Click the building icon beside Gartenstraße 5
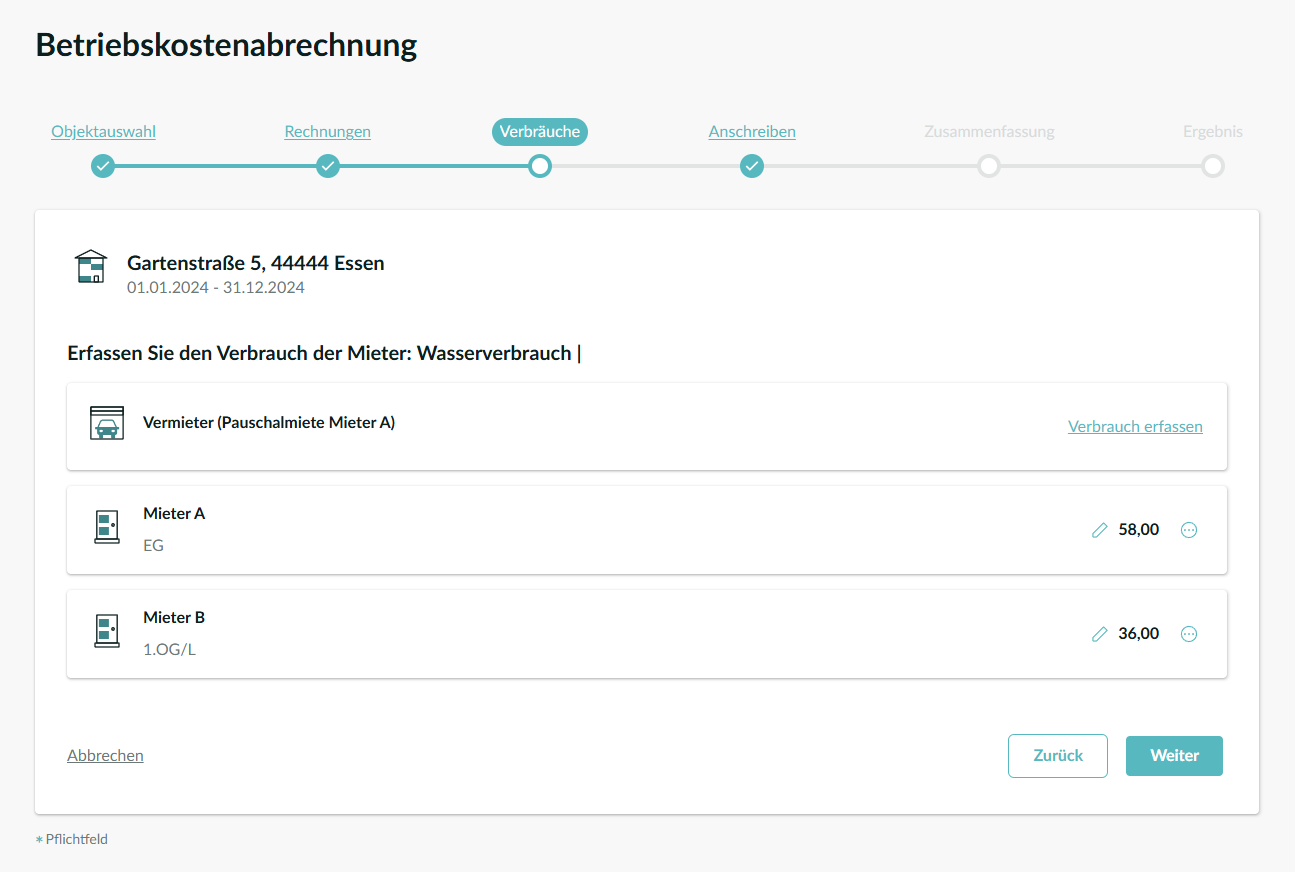 [x=91, y=267]
